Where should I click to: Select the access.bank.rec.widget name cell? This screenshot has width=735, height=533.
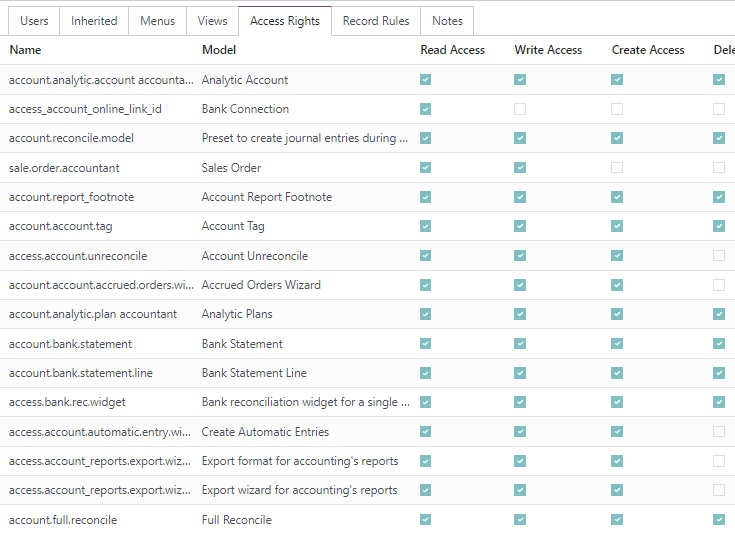67,402
